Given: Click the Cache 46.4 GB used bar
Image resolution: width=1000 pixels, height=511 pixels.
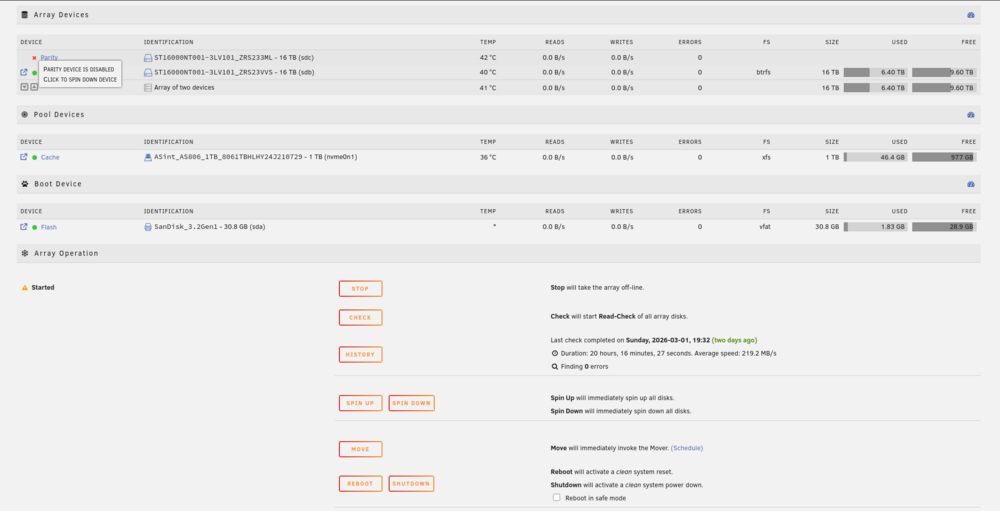Looking at the screenshot, I should [875, 157].
